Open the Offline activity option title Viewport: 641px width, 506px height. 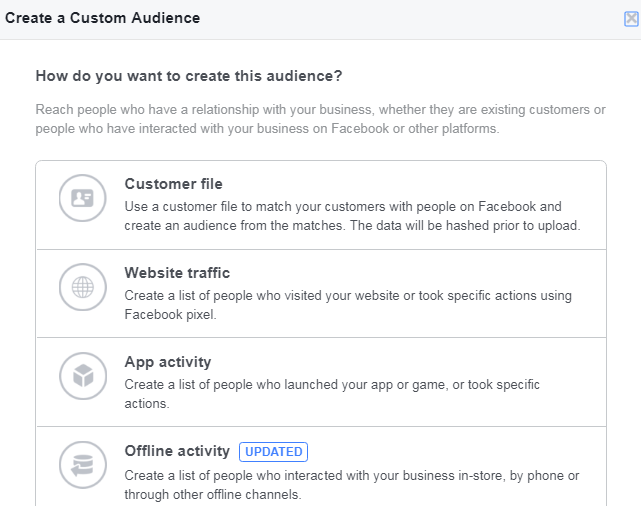[x=177, y=451]
